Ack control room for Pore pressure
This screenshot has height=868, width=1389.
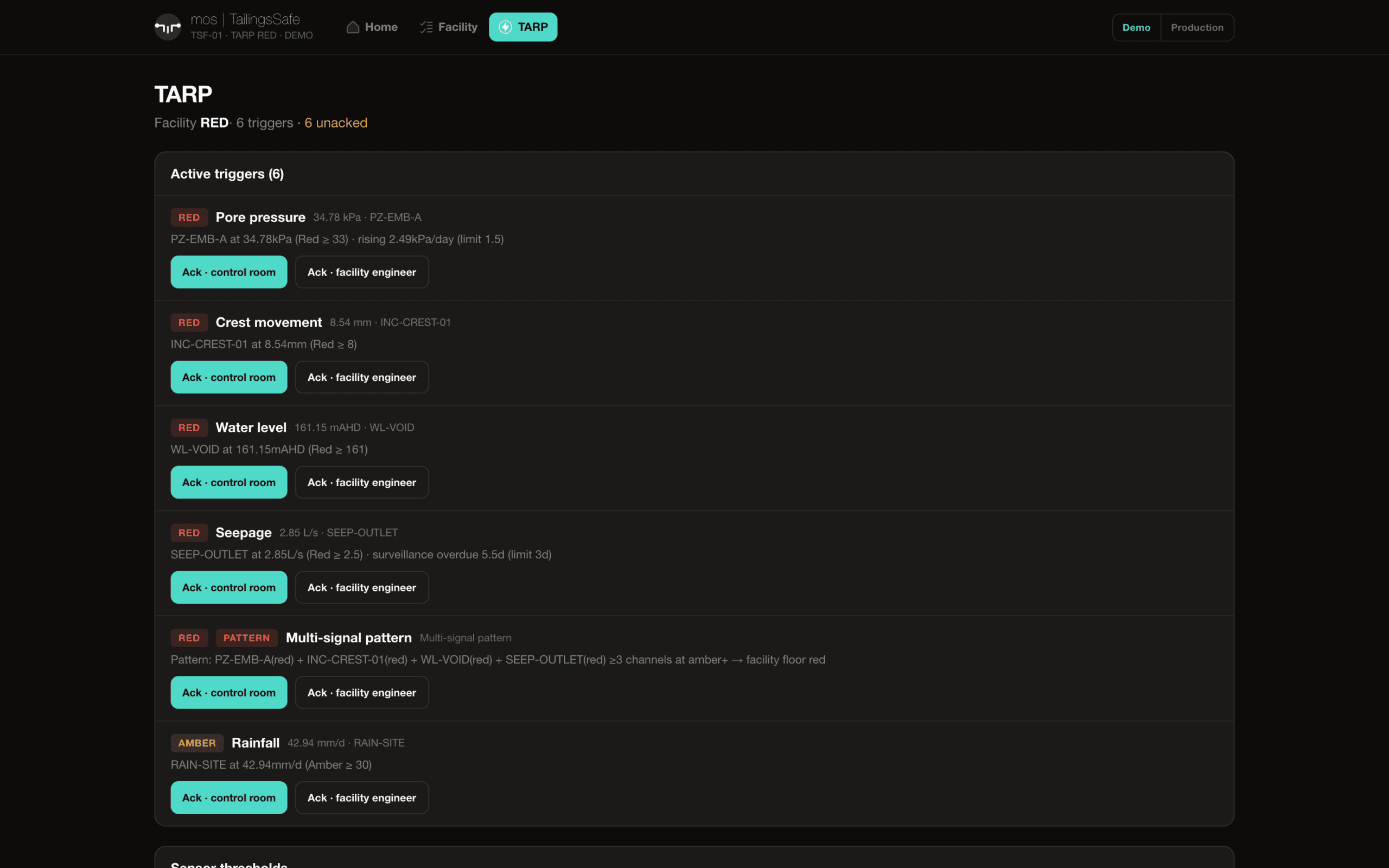tap(228, 272)
